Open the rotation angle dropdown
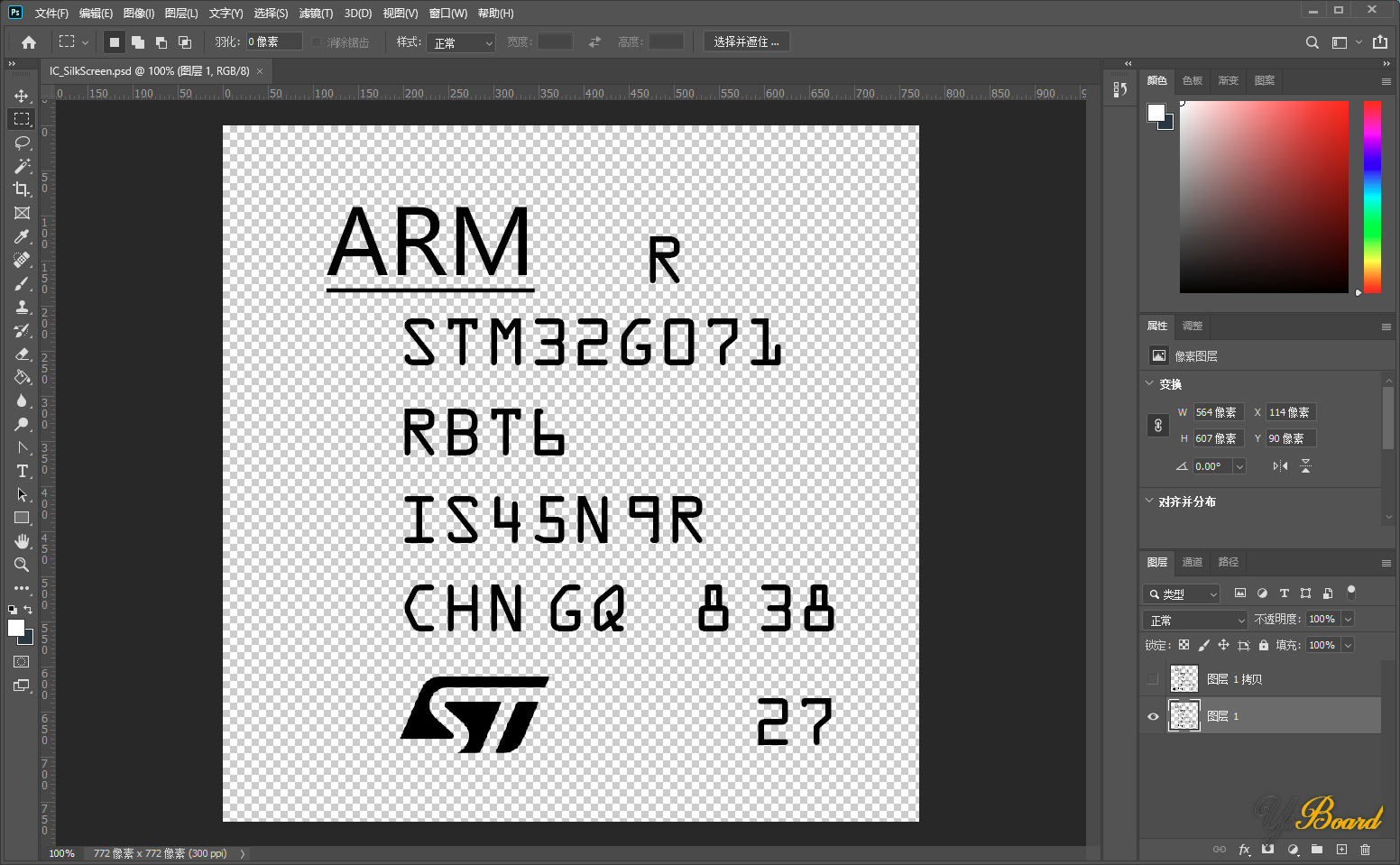 pyautogui.click(x=1239, y=466)
